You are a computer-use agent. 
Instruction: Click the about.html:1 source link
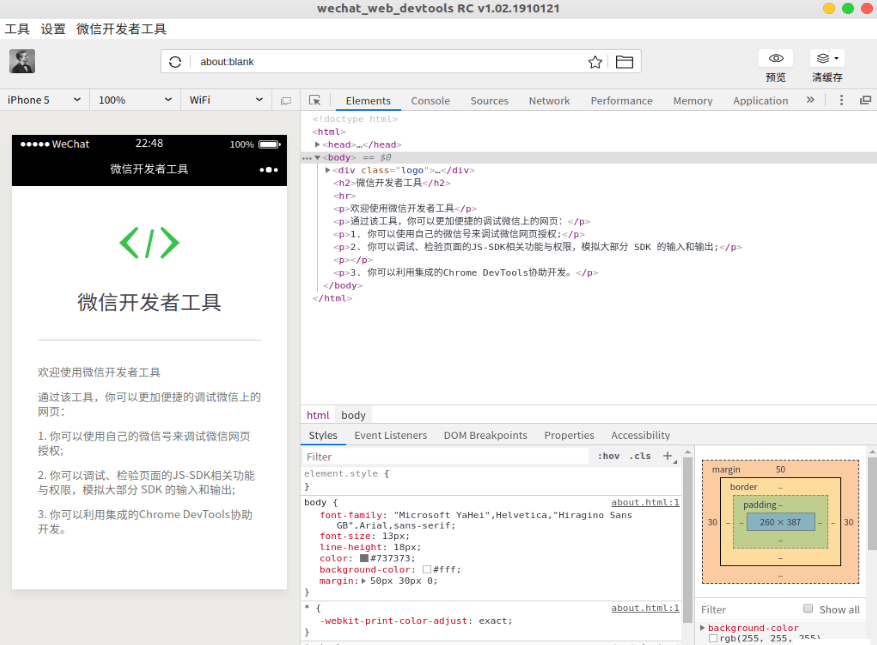[645, 503]
